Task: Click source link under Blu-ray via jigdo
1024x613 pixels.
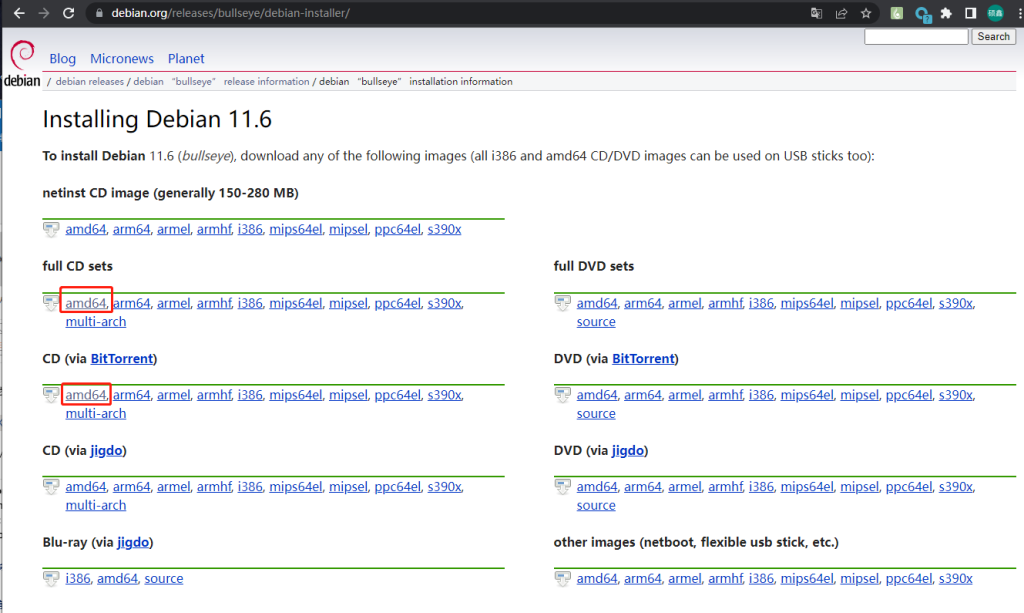Action: tap(163, 578)
